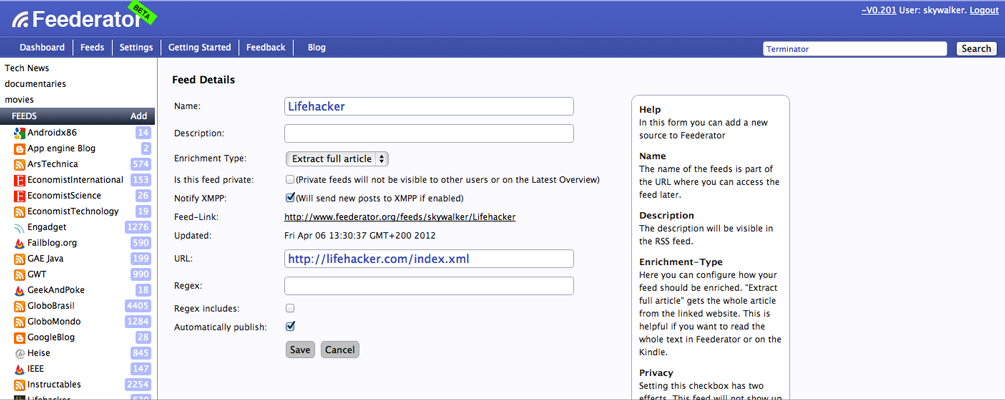1005x400 pixels.
Task: Log out via the Logout link
Action: pyautogui.click(x=984, y=10)
